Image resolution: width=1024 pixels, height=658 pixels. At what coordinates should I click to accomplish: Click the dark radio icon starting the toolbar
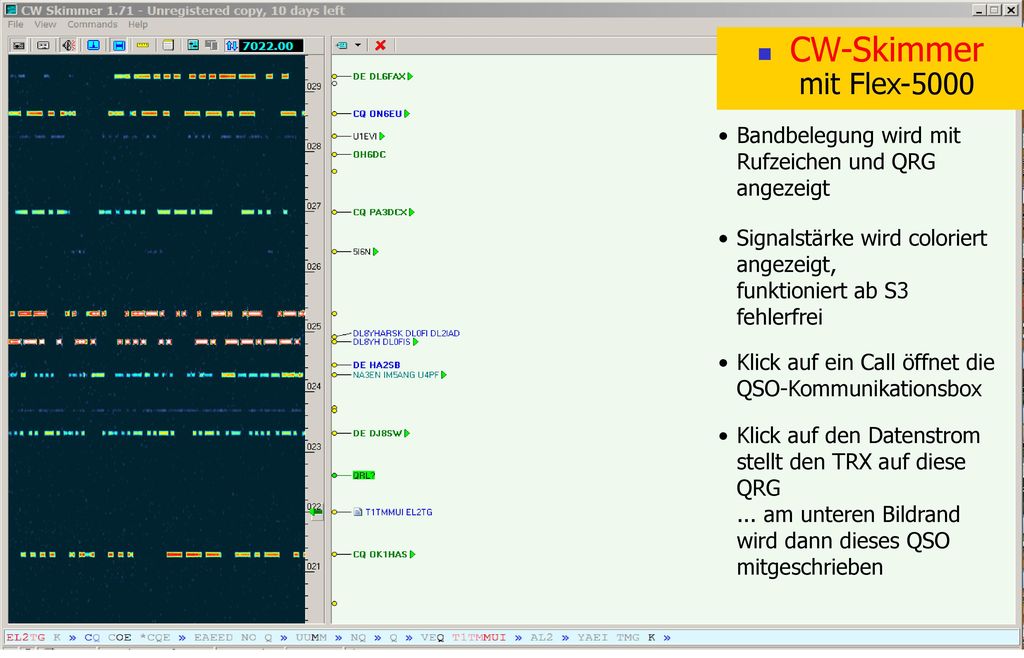pos(18,45)
